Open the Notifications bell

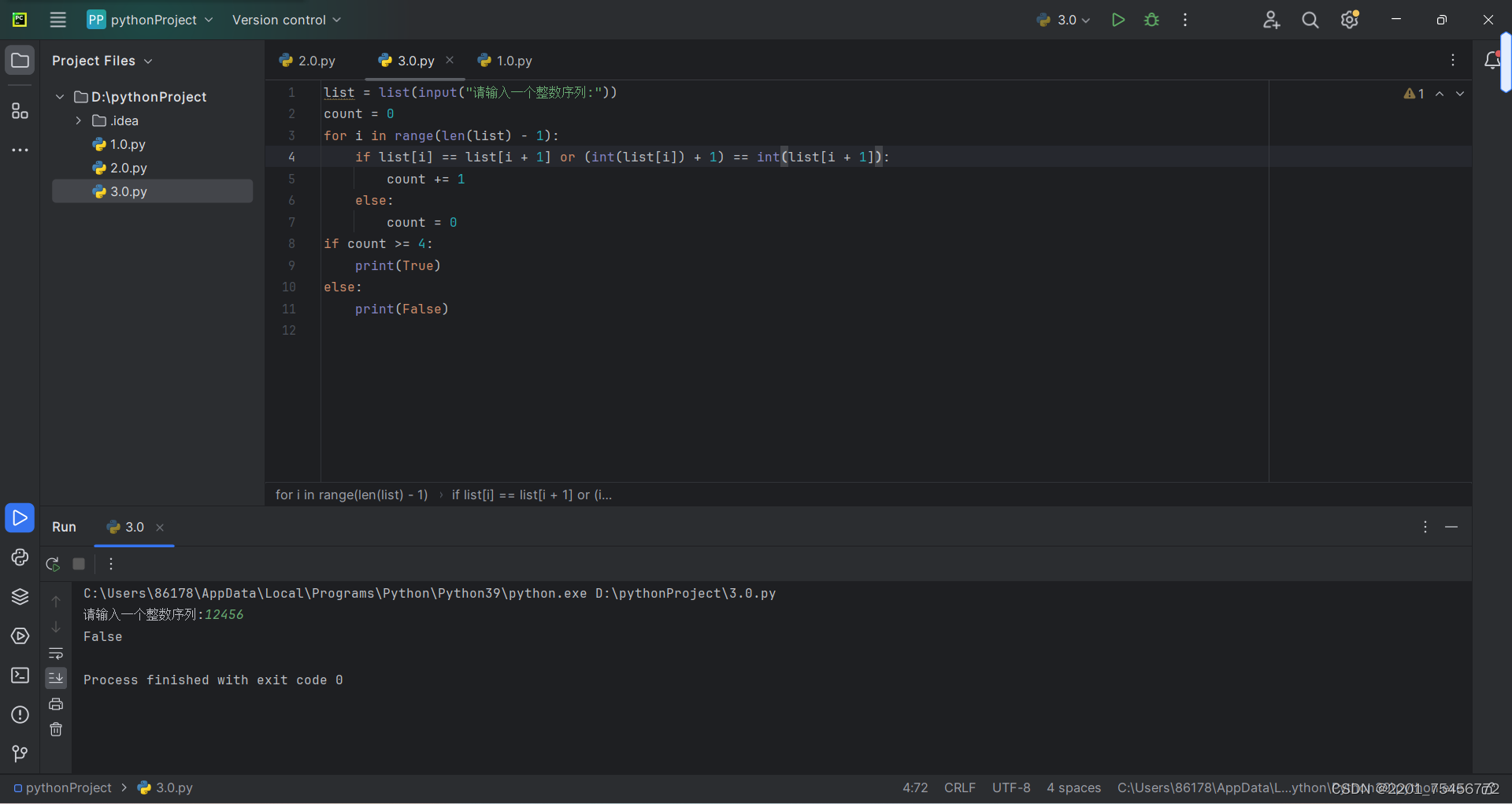(x=1492, y=61)
